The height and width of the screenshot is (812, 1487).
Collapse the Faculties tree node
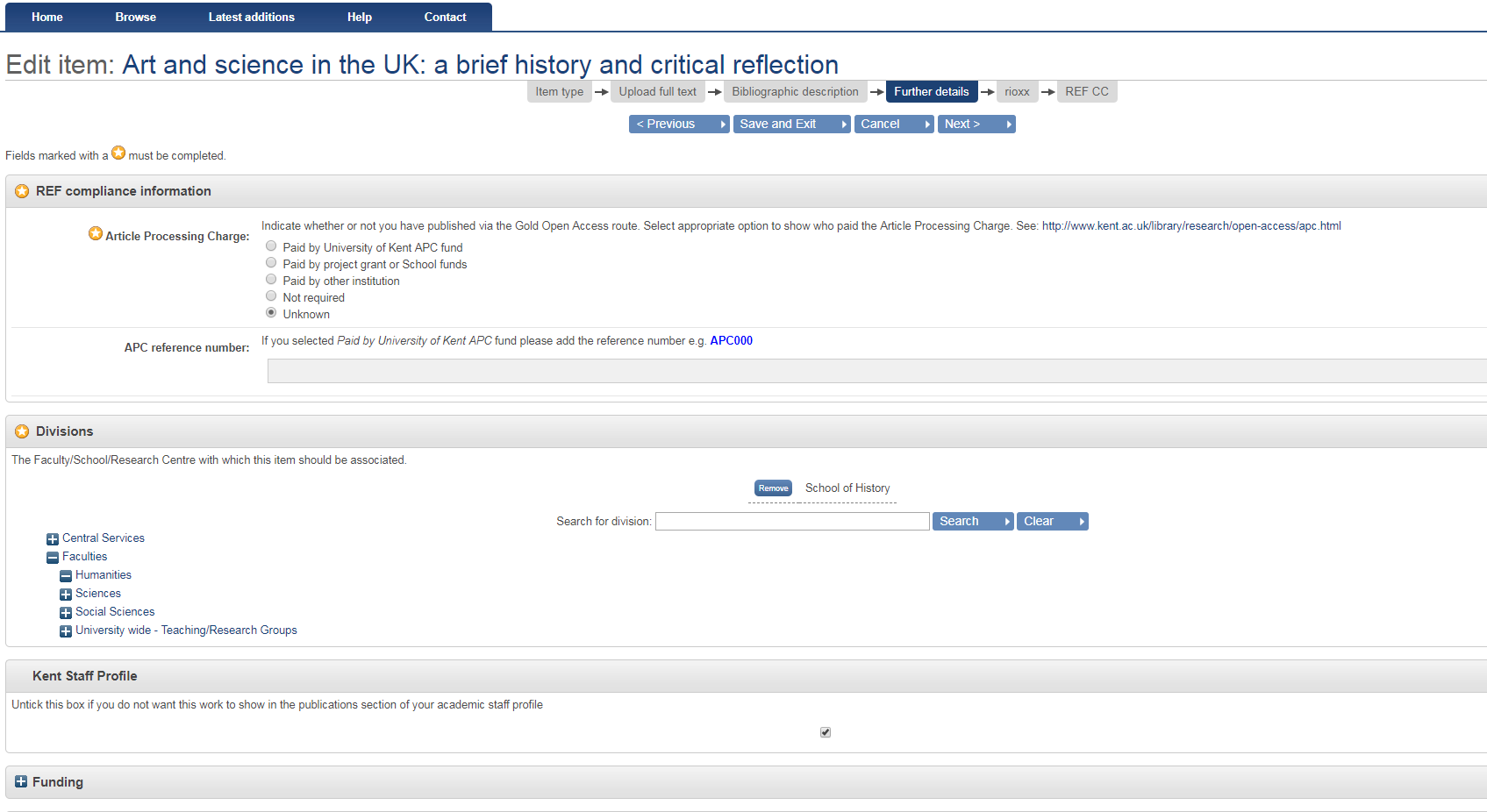[53, 558]
